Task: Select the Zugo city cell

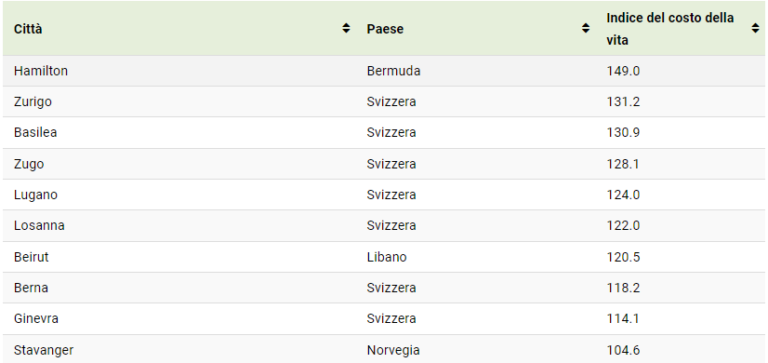Action: (x=179, y=164)
